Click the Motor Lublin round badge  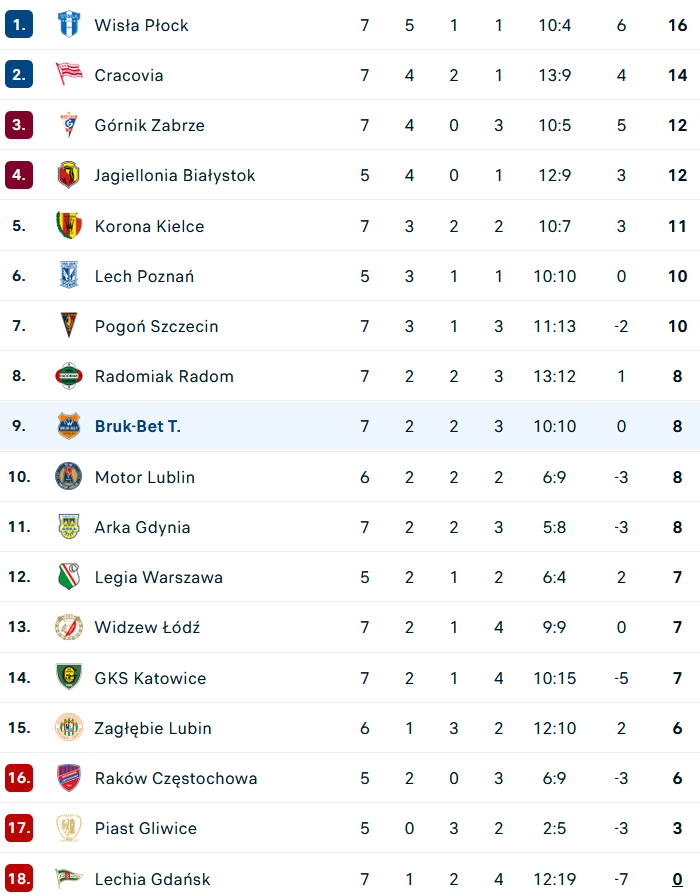click(69, 476)
